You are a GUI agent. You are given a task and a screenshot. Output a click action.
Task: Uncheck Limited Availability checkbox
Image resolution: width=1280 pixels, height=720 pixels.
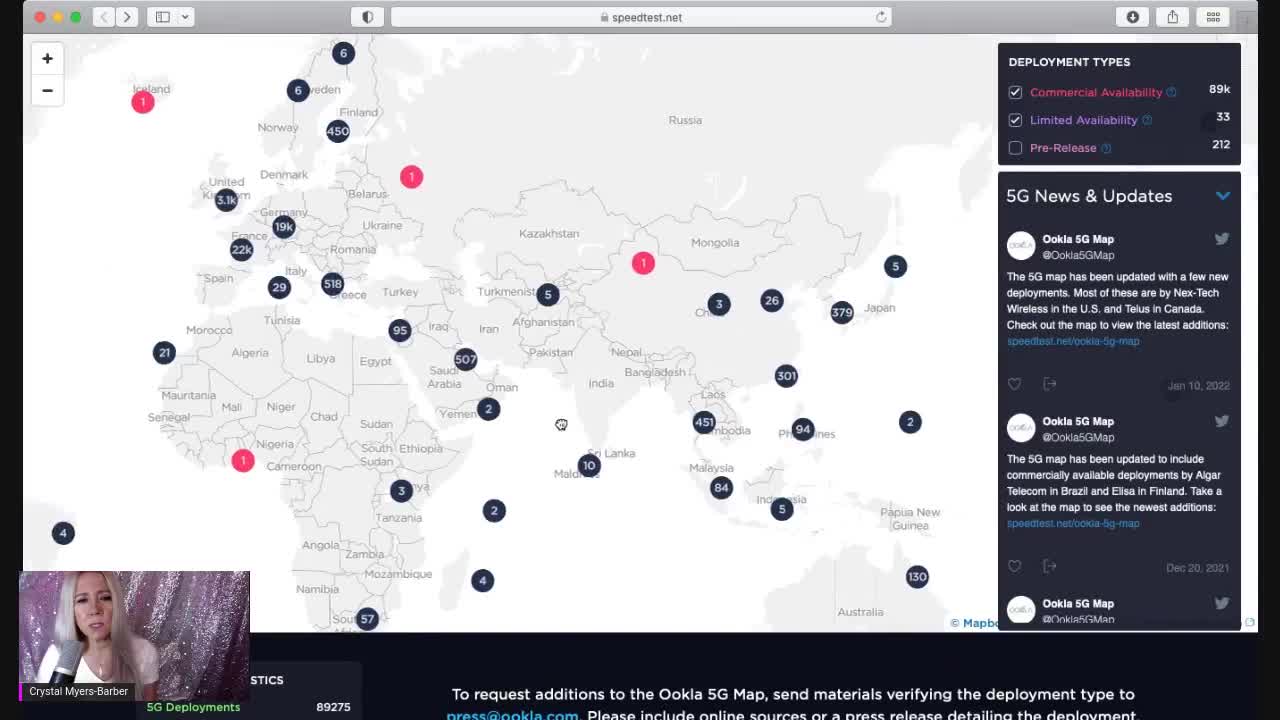[x=1015, y=120]
